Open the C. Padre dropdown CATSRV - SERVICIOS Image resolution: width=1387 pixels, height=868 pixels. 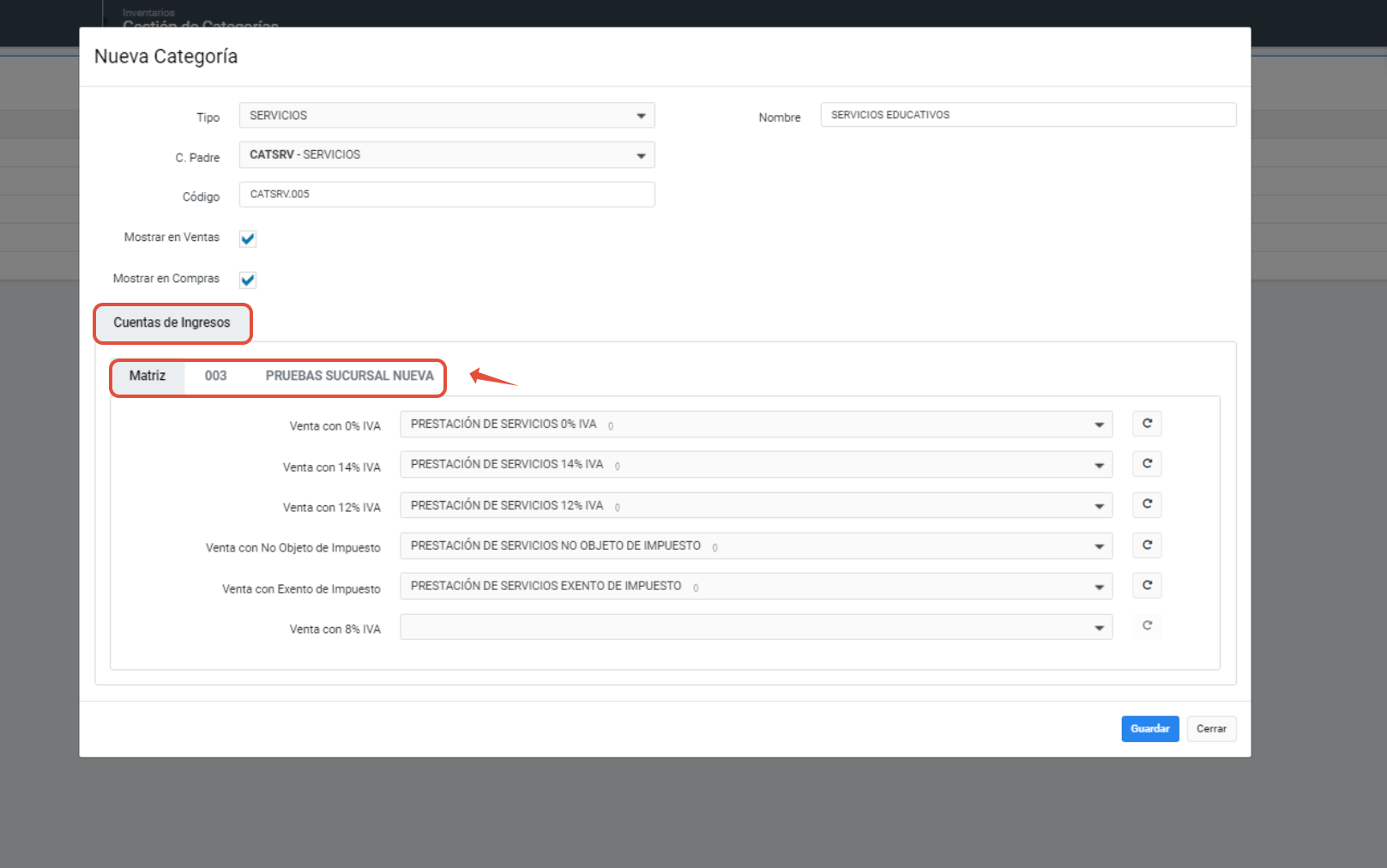click(447, 155)
